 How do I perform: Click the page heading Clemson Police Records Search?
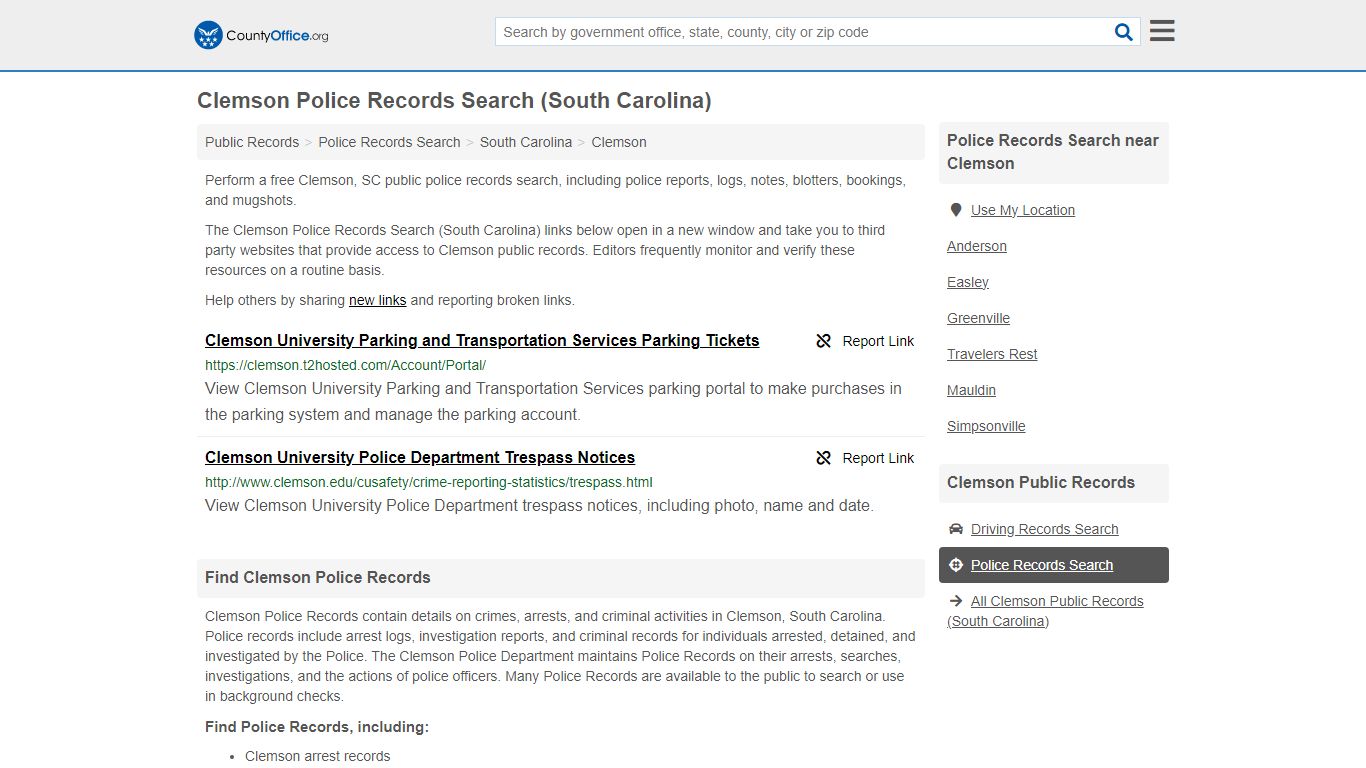pyautogui.click(x=454, y=100)
